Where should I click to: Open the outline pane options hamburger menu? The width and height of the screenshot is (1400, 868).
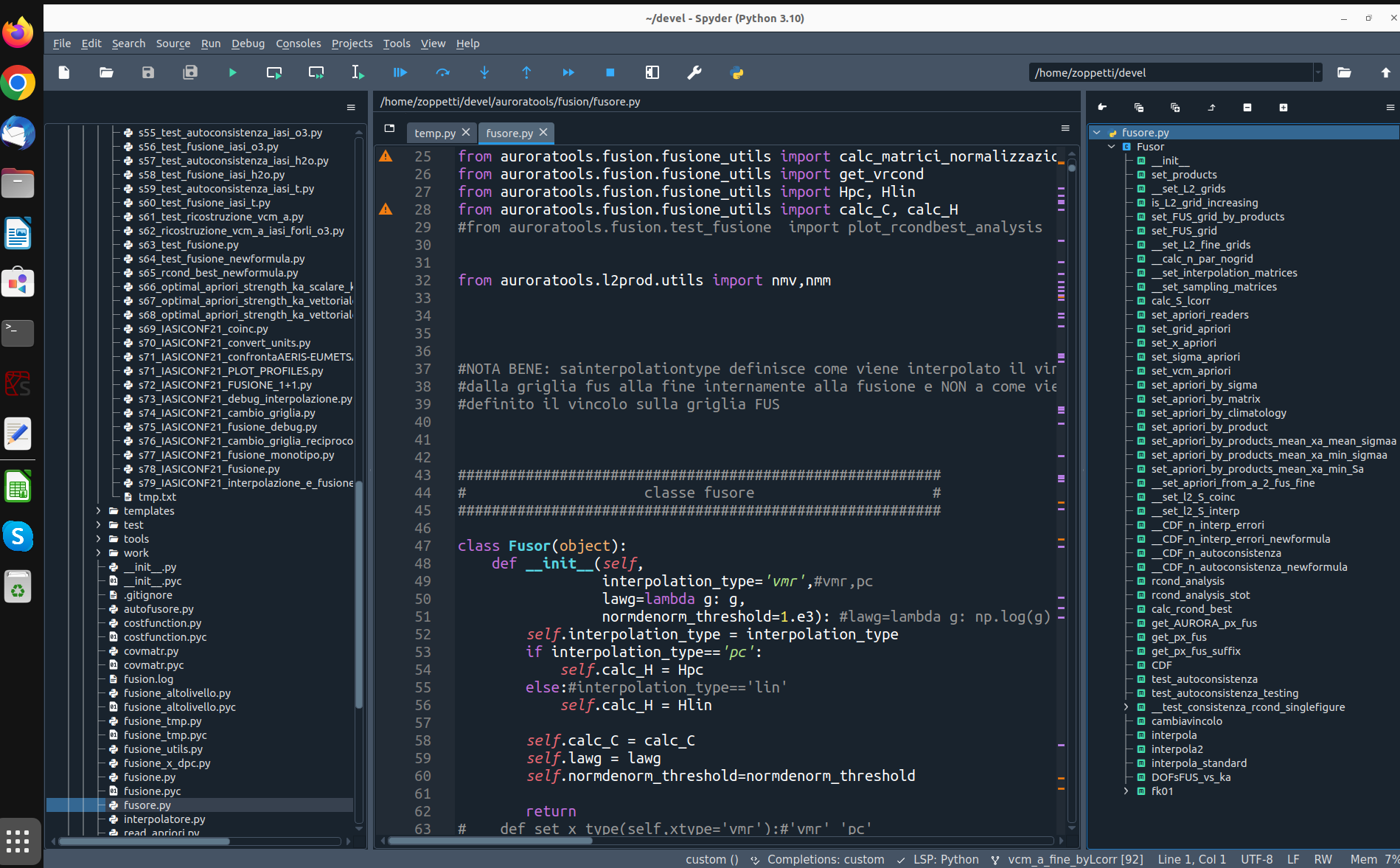click(1390, 108)
